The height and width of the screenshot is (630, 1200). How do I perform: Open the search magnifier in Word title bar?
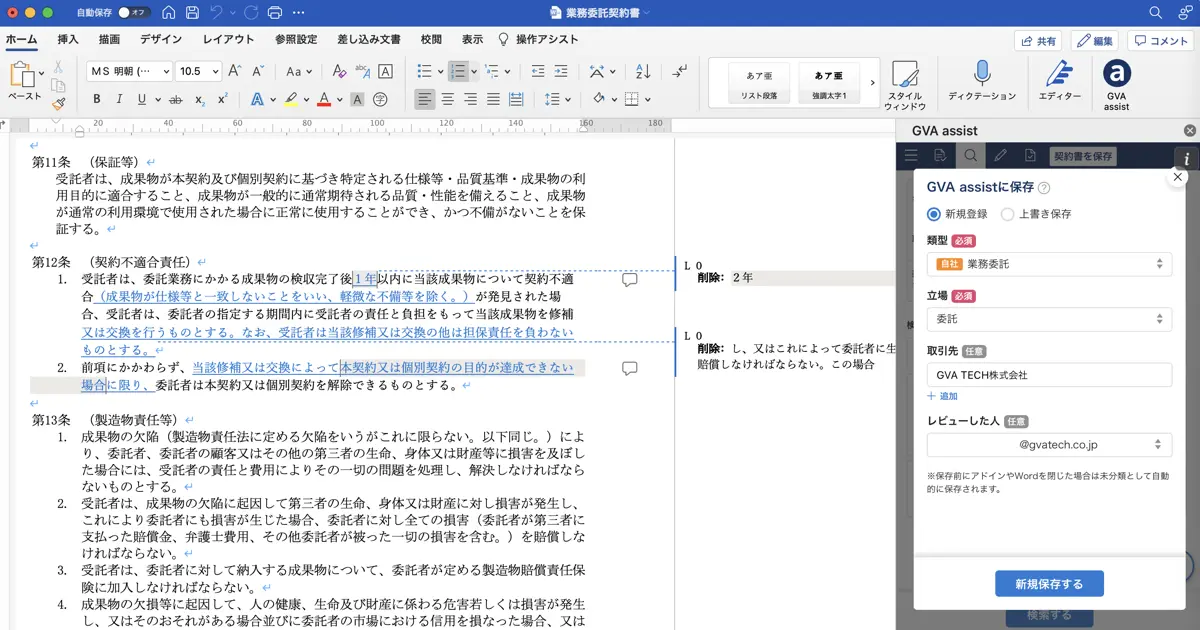pos(1155,13)
